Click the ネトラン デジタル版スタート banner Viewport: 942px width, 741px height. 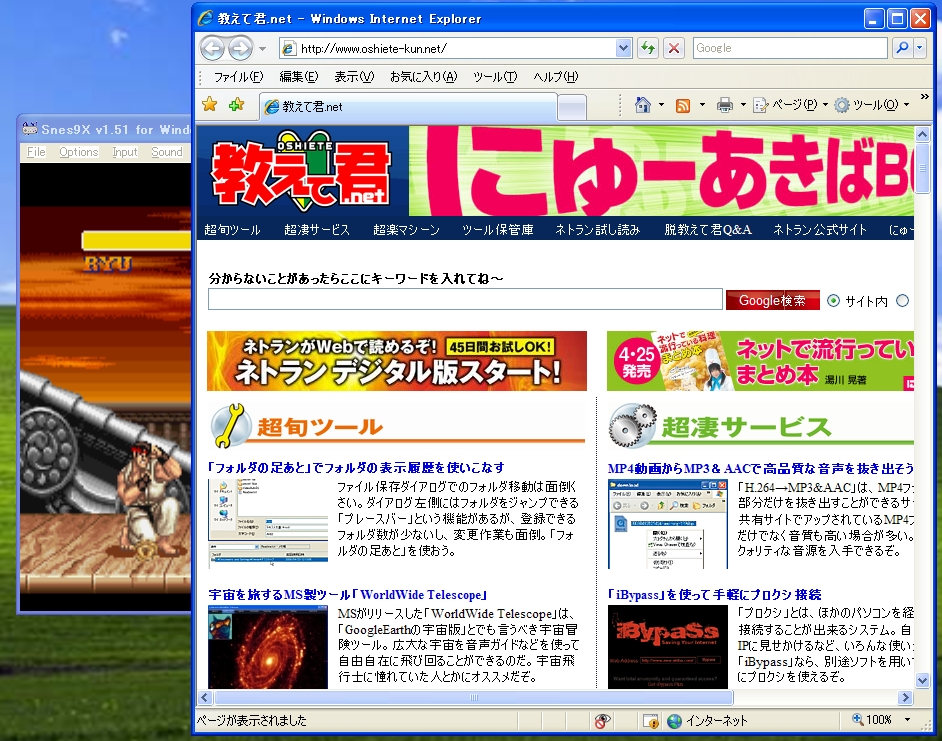pyautogui.click(x=397, y=361)
